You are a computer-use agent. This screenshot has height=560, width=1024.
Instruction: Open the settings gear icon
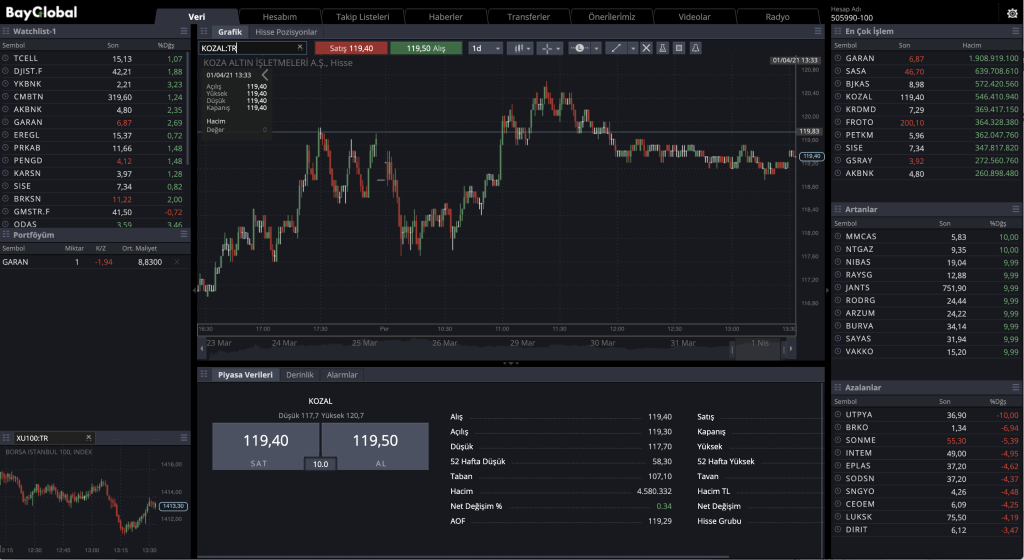coord(1010,12)
